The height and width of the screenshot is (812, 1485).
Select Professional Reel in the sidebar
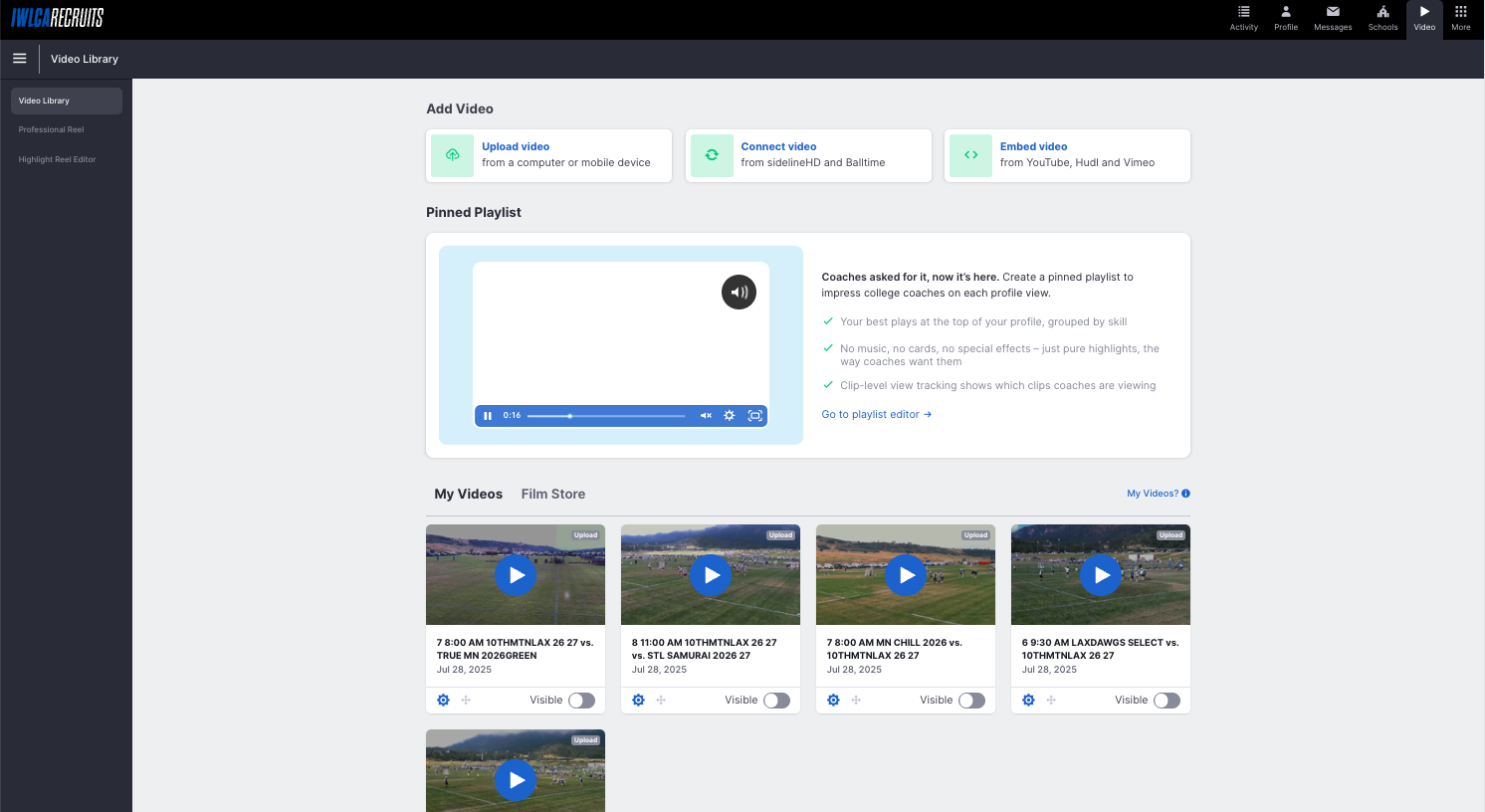click(52, 129)
